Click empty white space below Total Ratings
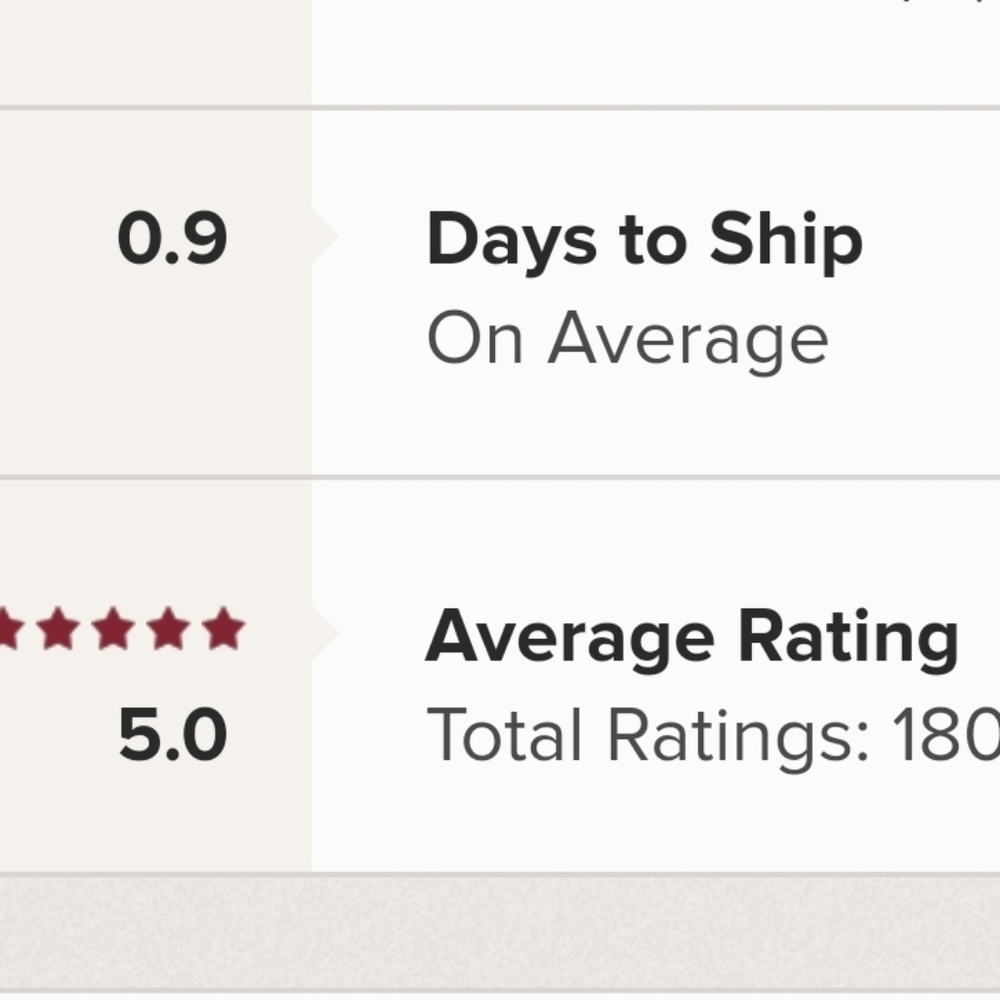 [x=656, y=823]
